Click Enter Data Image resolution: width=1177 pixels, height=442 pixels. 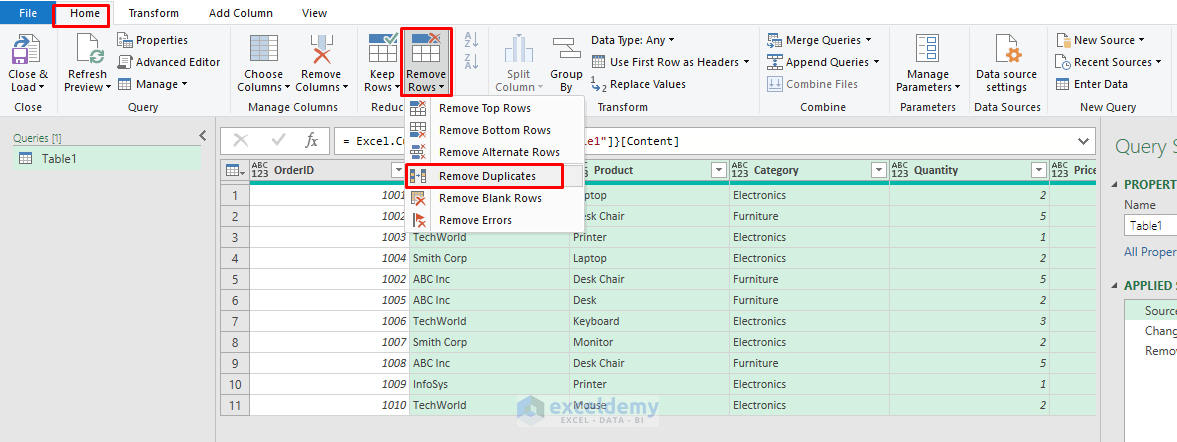point(1091,84)
